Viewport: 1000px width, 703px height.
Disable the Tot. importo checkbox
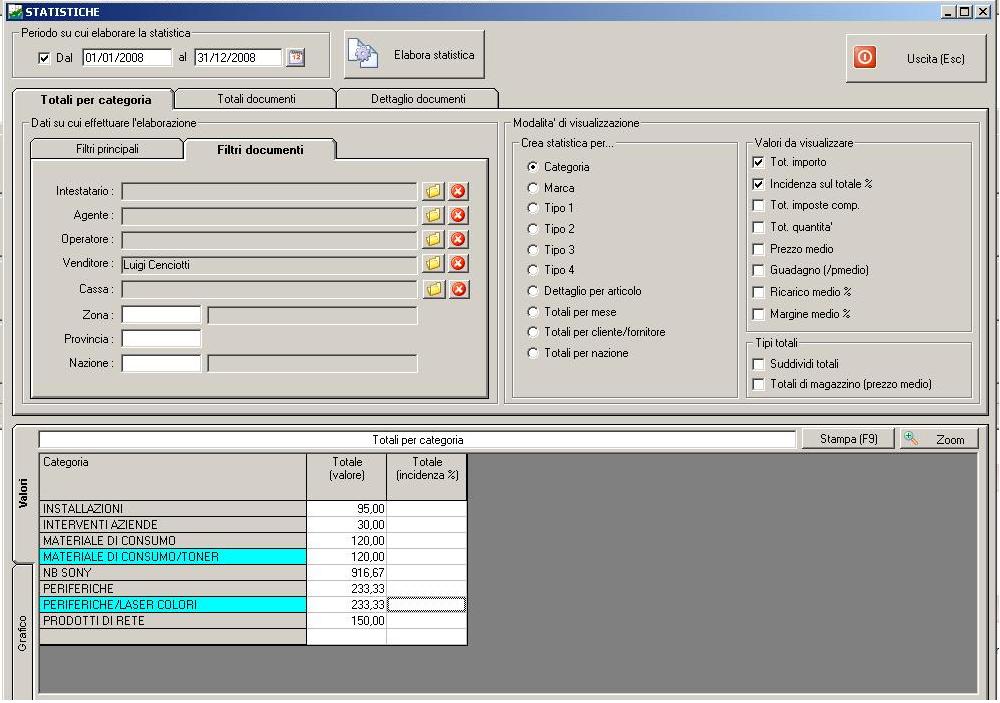click(x=758, y=162)
